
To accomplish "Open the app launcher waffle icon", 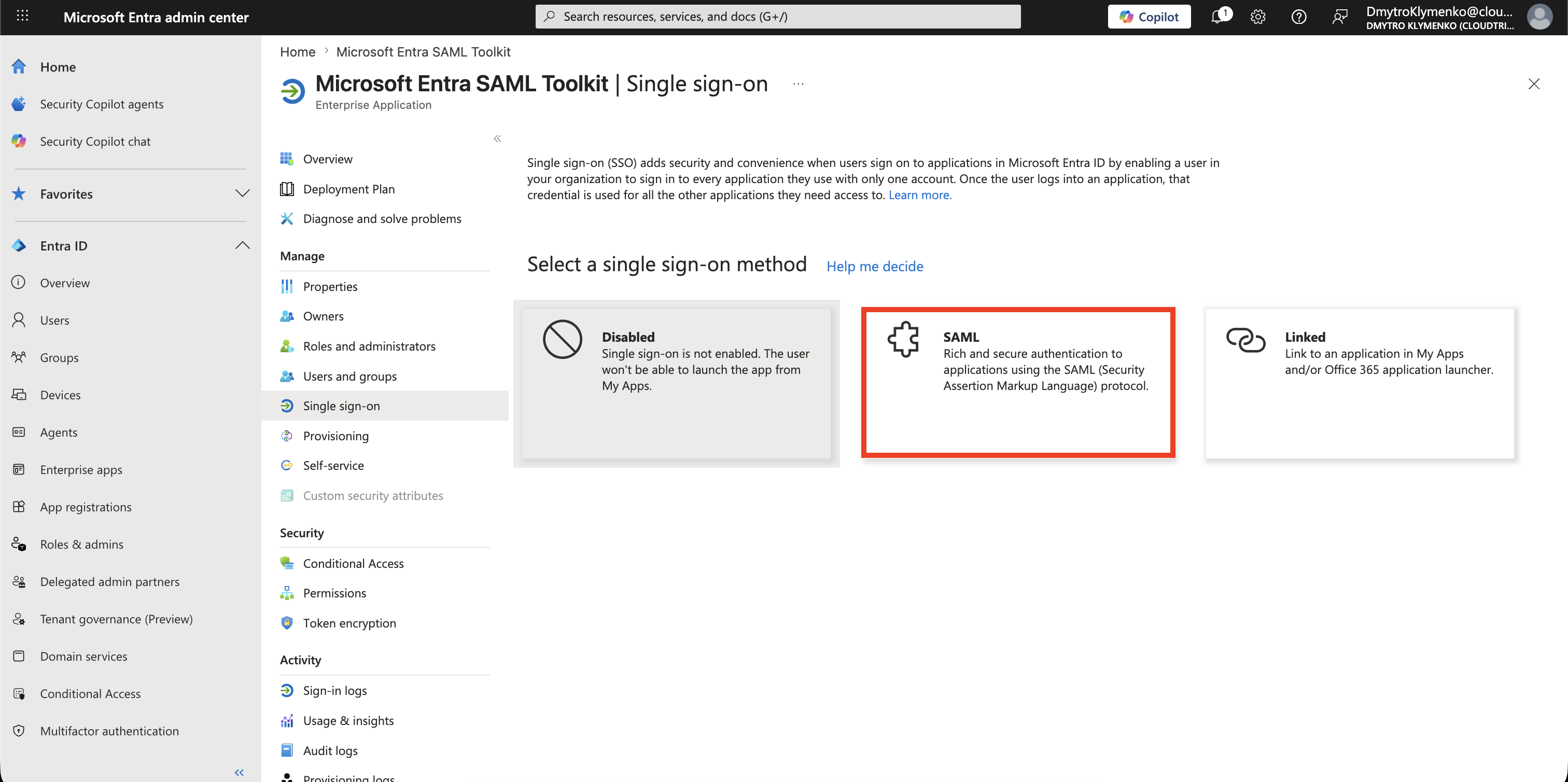I will (22, 17).
